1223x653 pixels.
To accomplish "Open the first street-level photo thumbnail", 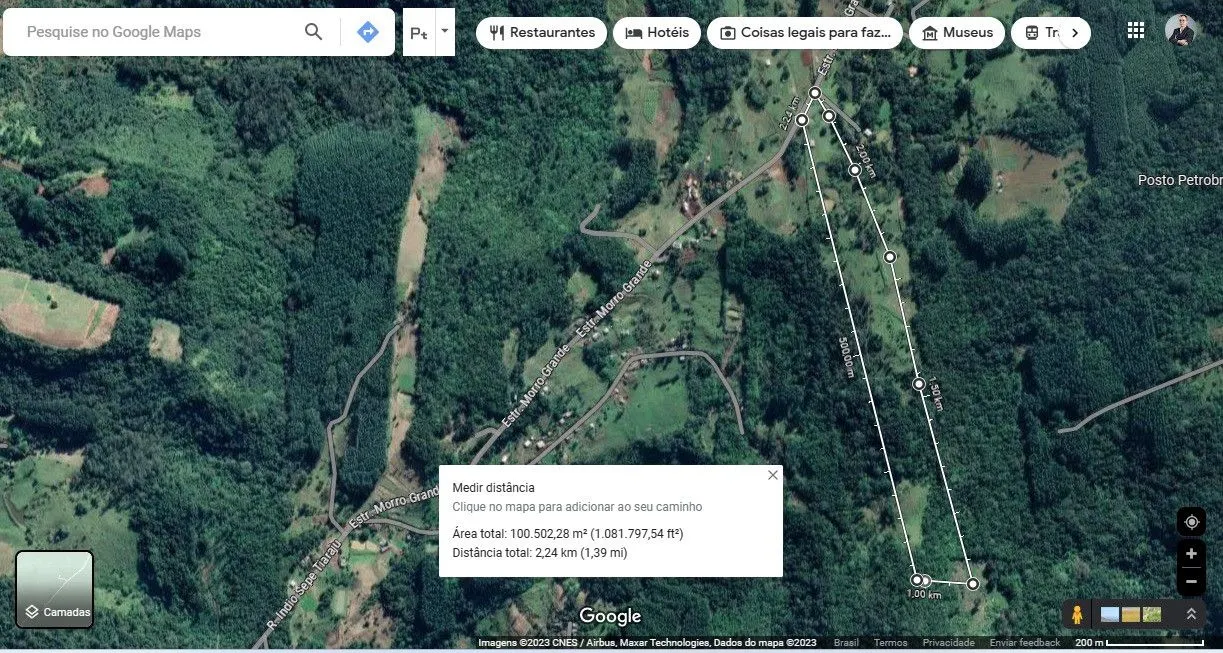I will tap(1110, 614).
